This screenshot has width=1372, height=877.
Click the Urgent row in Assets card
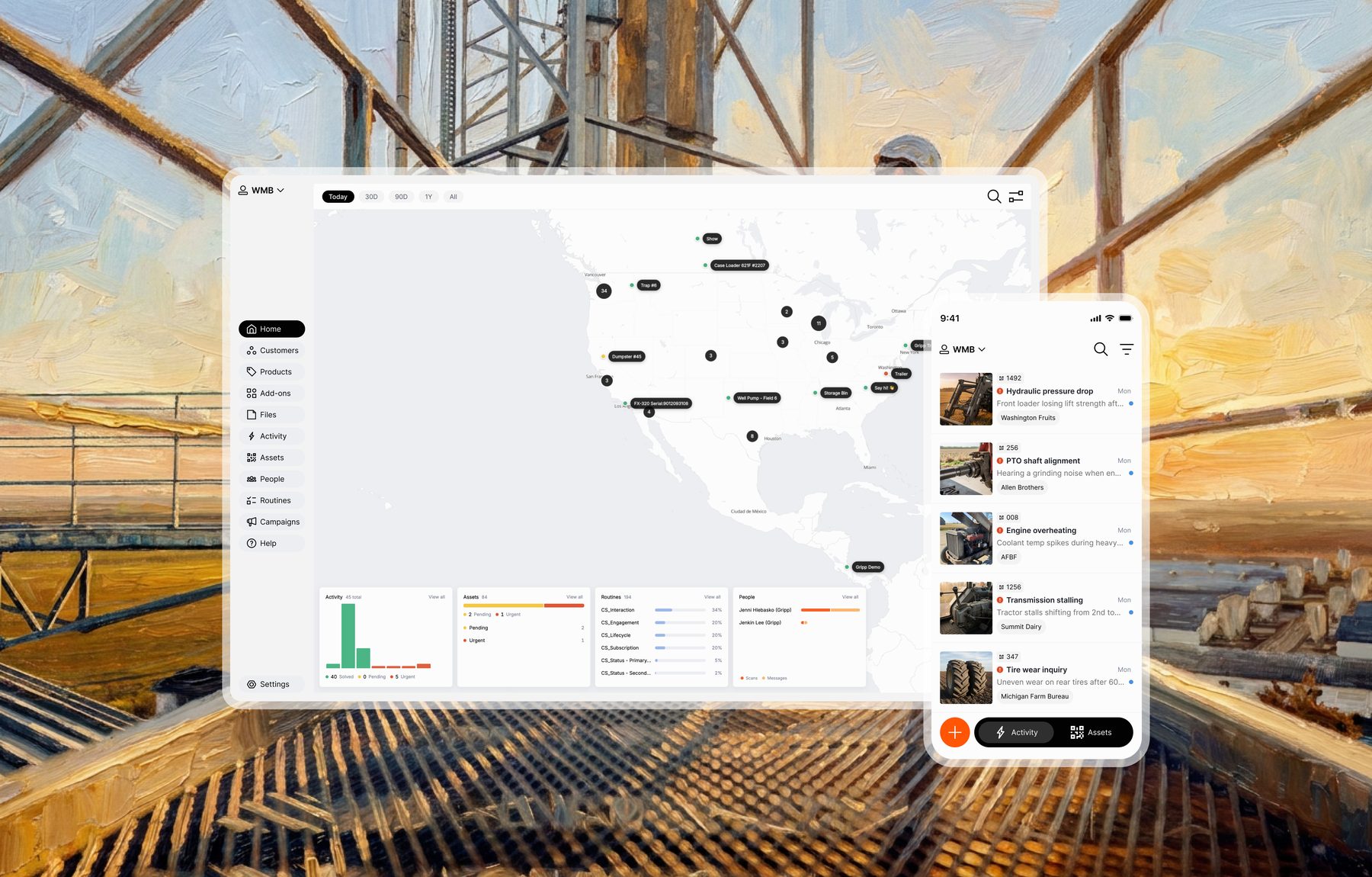pyautogui.click(x=524, y=641)
